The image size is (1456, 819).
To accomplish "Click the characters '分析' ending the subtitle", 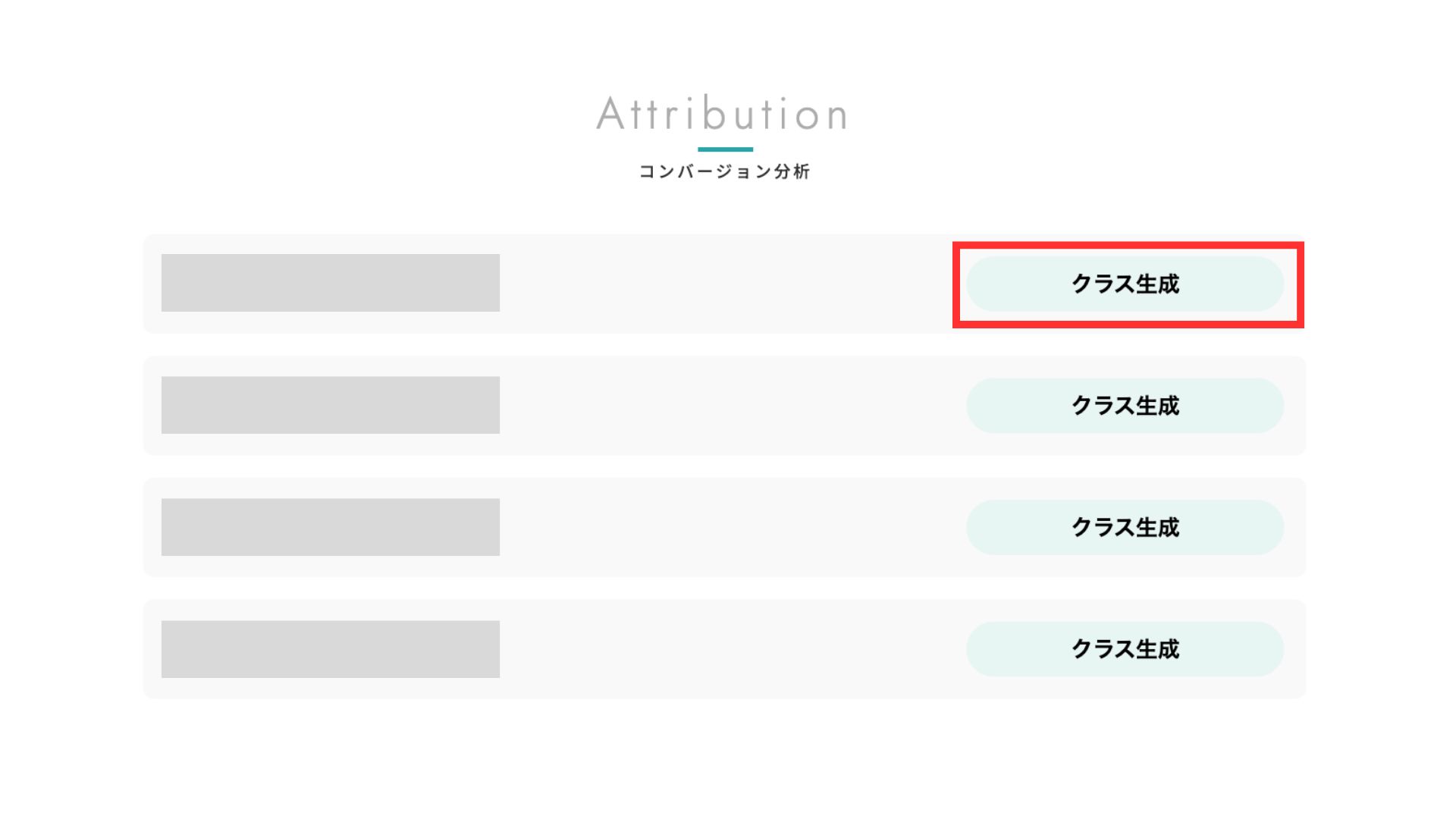I will coord(792,172).
